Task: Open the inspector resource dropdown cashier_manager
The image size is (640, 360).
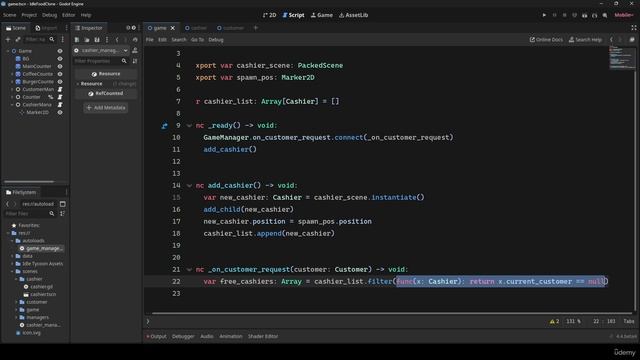Action: (x=101, y=51)
